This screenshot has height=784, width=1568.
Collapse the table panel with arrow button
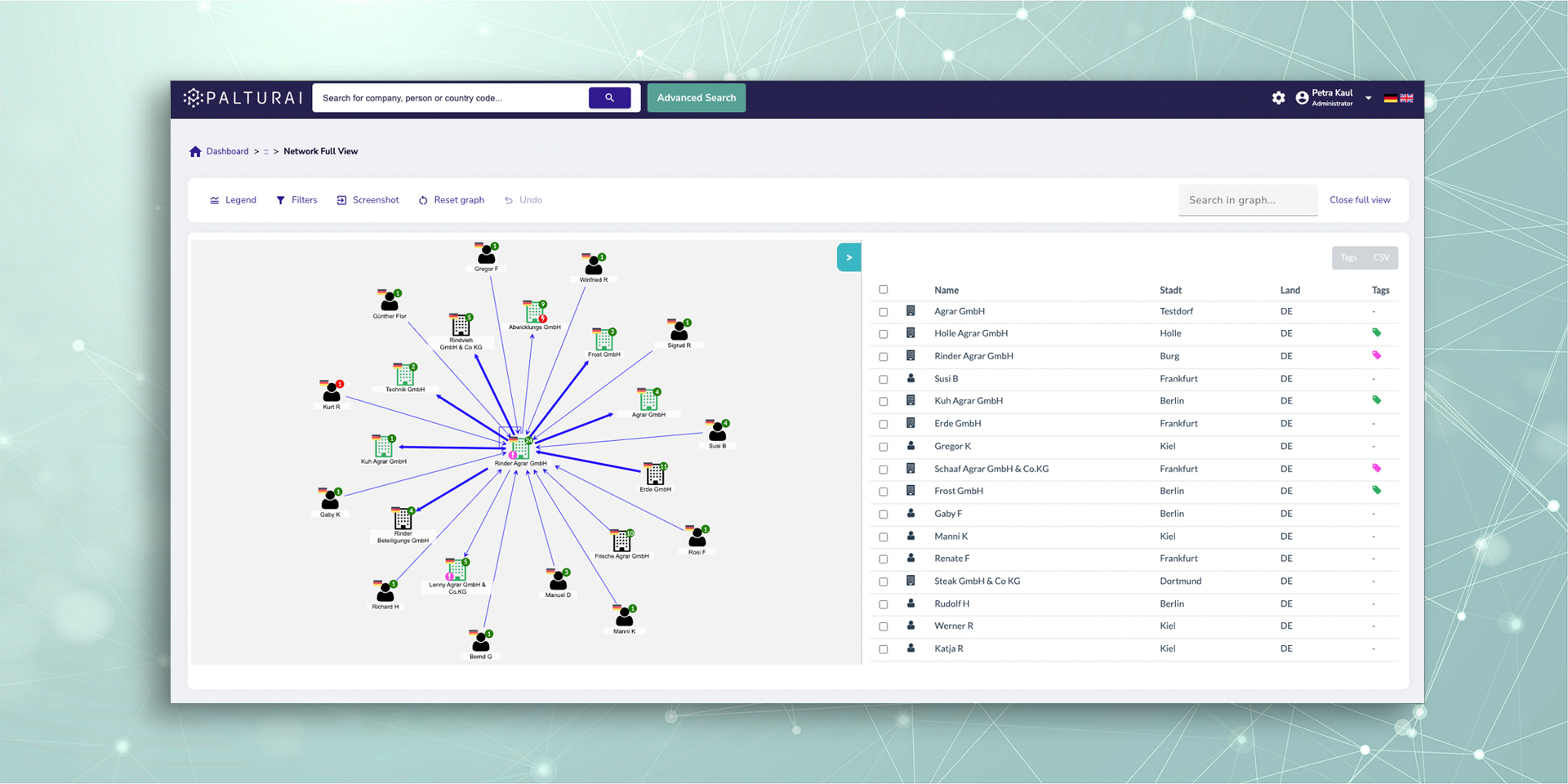849,257
